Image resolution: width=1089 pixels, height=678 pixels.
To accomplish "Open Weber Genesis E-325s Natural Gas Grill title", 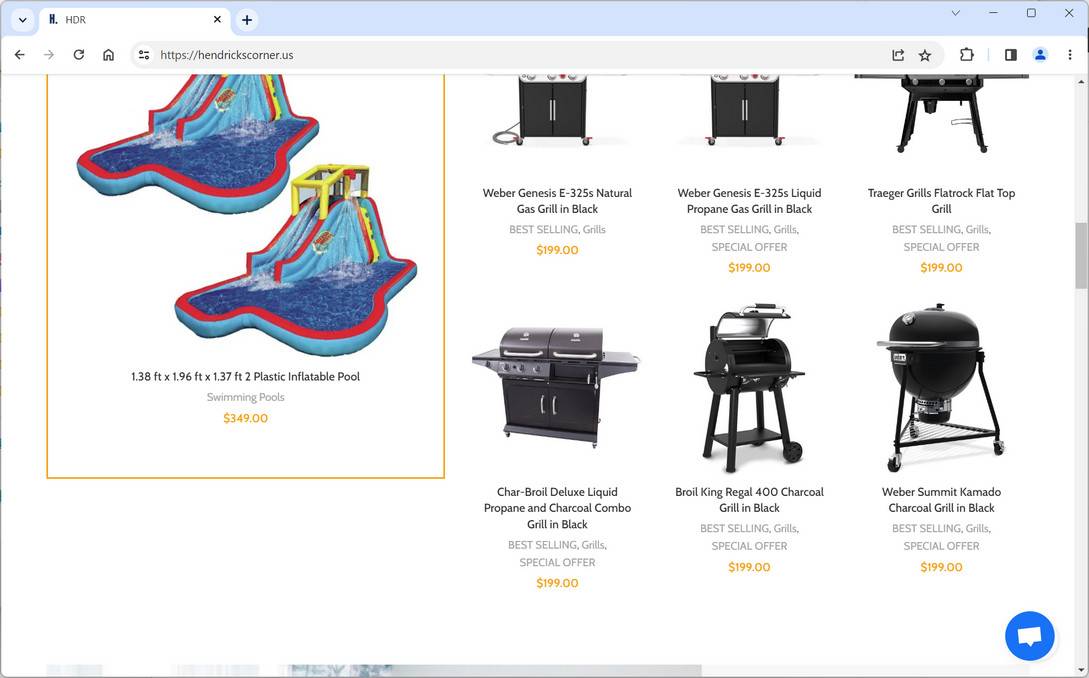I will pyautogui.click(x=558, y=201).
